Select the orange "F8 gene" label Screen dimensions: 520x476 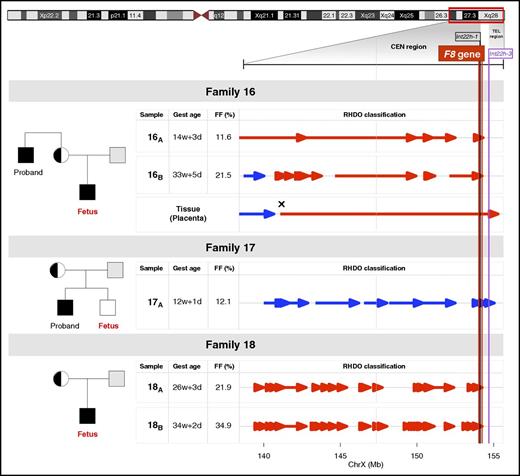pos(462,54)
